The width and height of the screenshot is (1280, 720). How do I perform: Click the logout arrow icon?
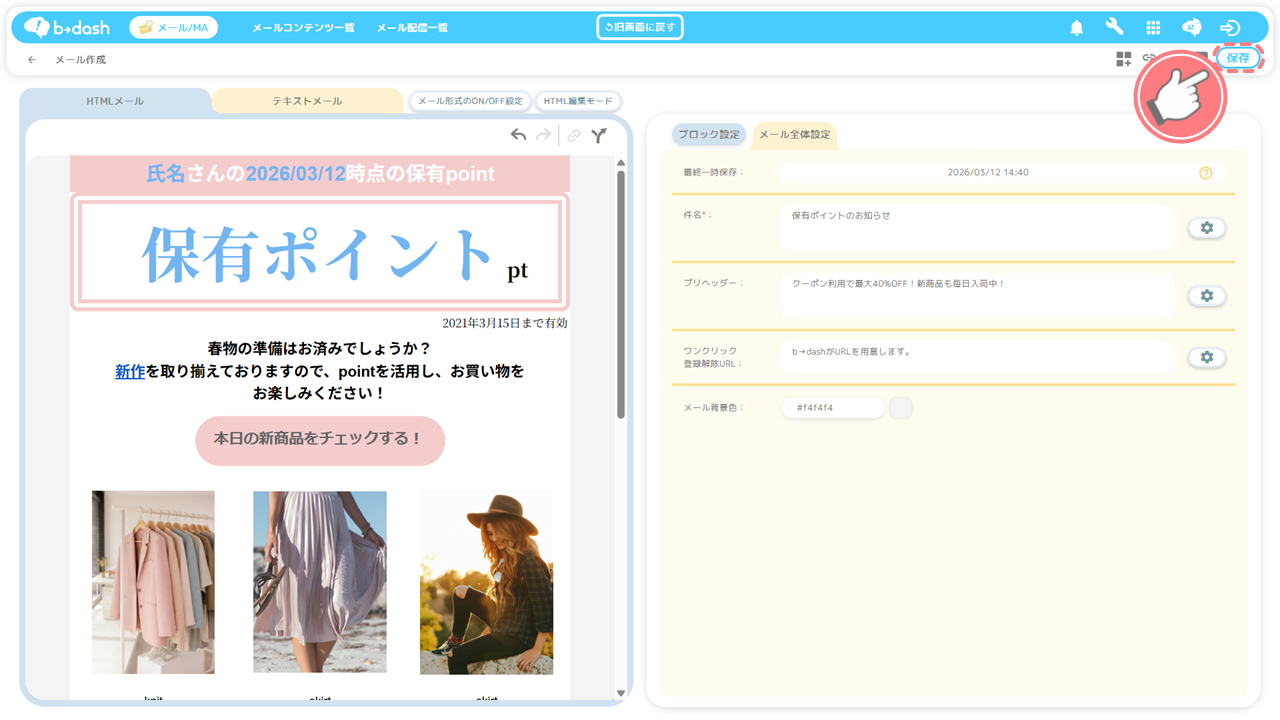pos(1230,28)
